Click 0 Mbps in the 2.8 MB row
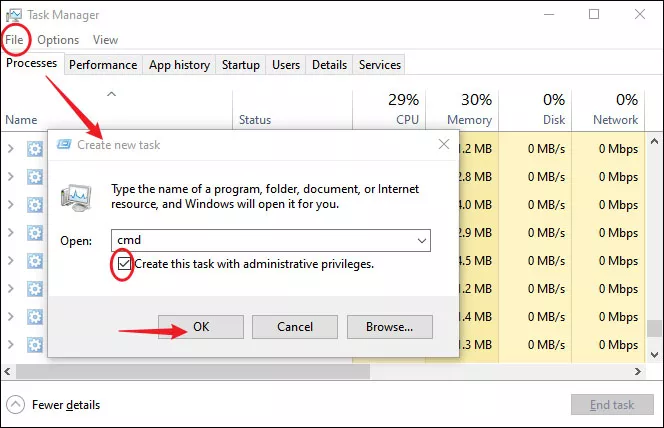664x428 pixels. tap(618, 177)
